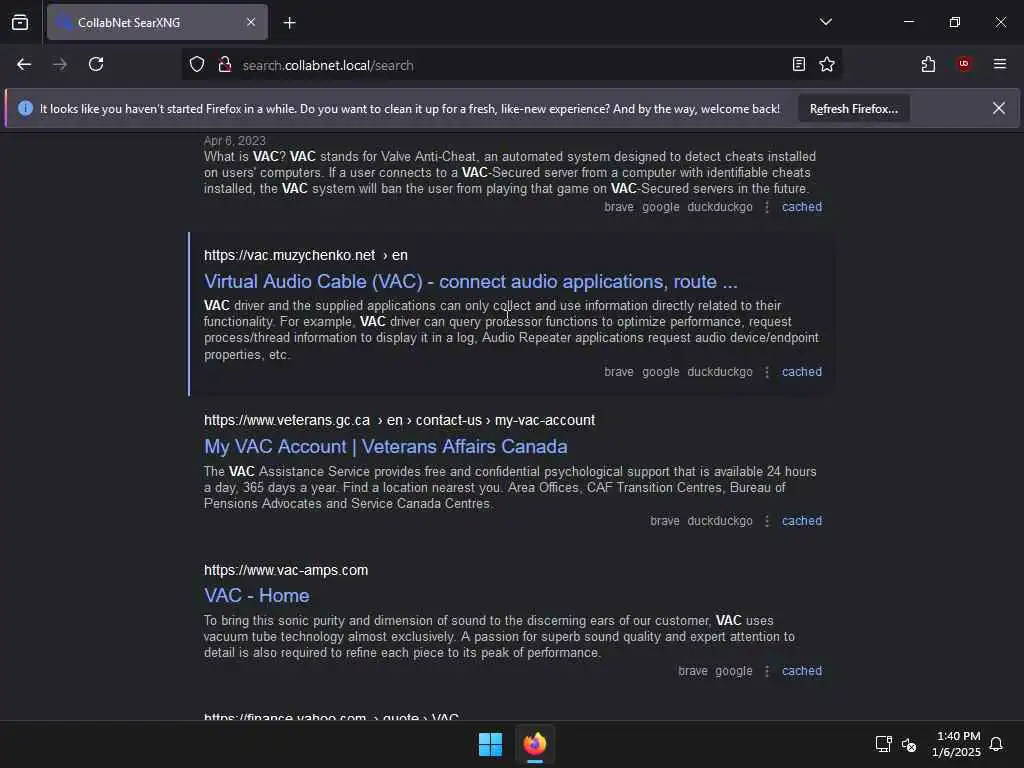This screenshot has height=768, width=1024.
Task: Open clock showing 1:40 PM 1/6/2025
Action: [957, 744]
